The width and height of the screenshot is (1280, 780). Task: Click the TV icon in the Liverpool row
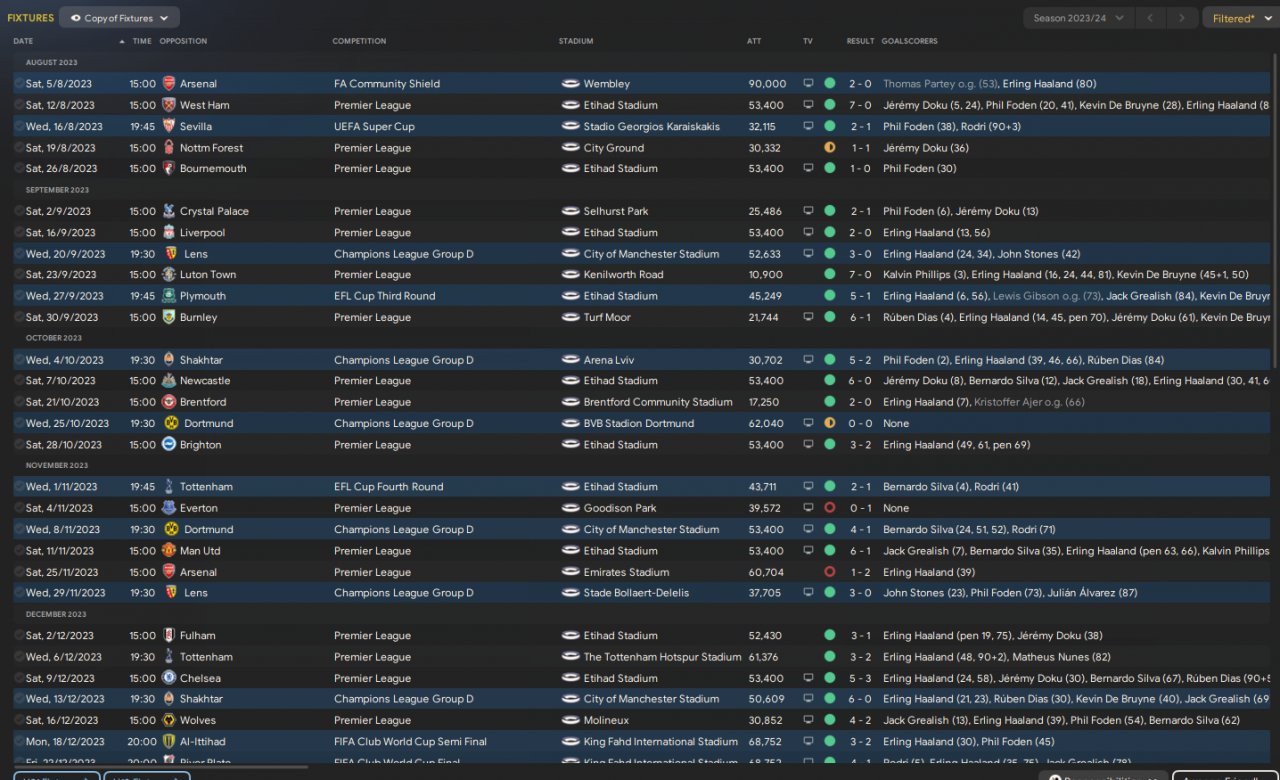point(808,233)
